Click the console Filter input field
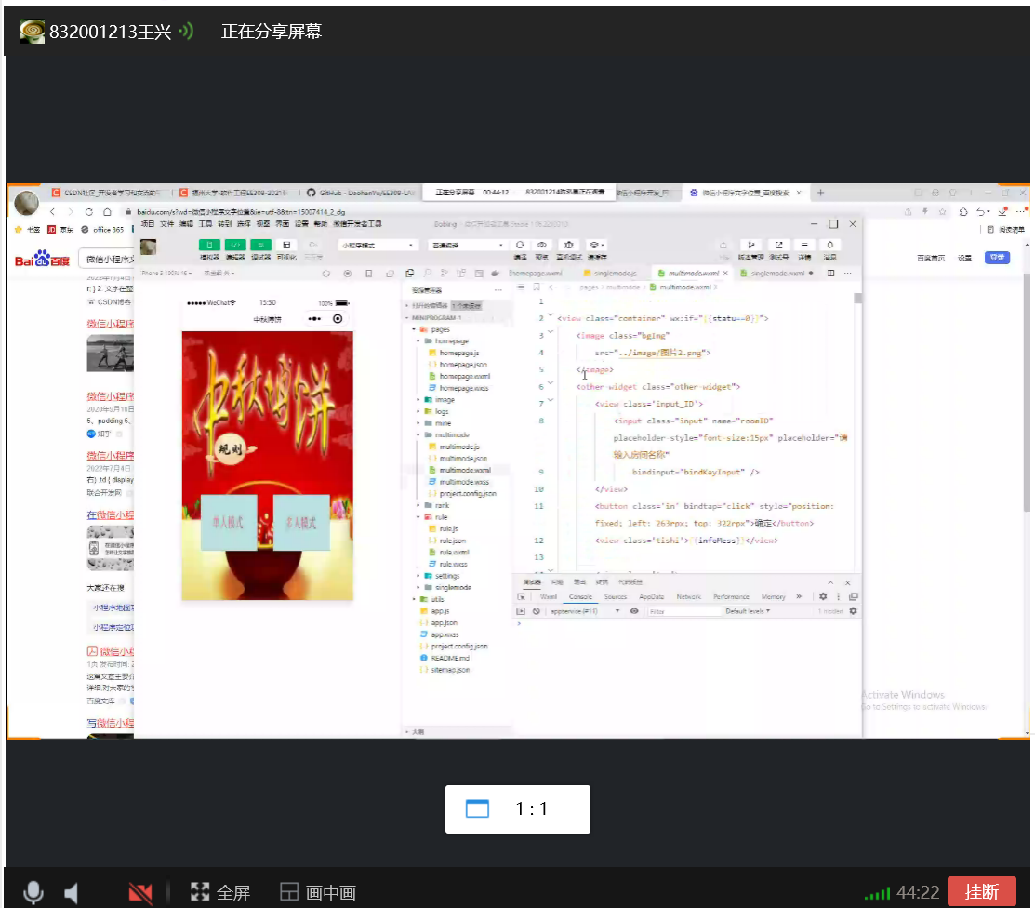This screenshot has height=908, width=1035. pyautogui.click(x=683, y=612)
